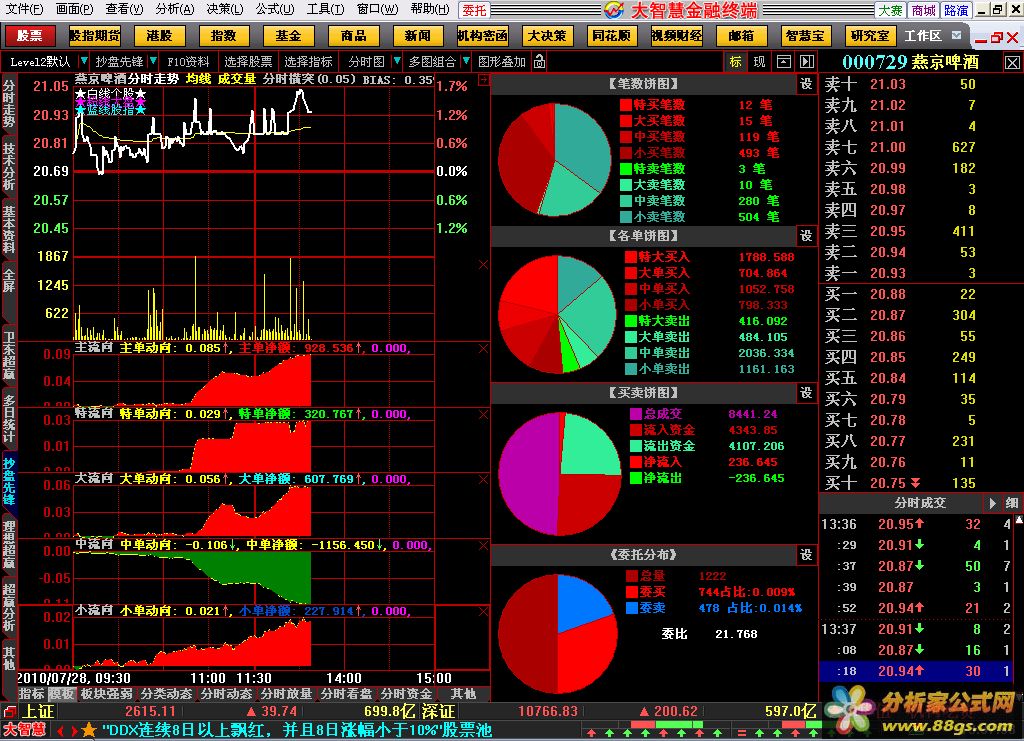Click the 委卖 blue legend swatch
The height and width of the screenshot is (741, 1024).
pos(632,608)
